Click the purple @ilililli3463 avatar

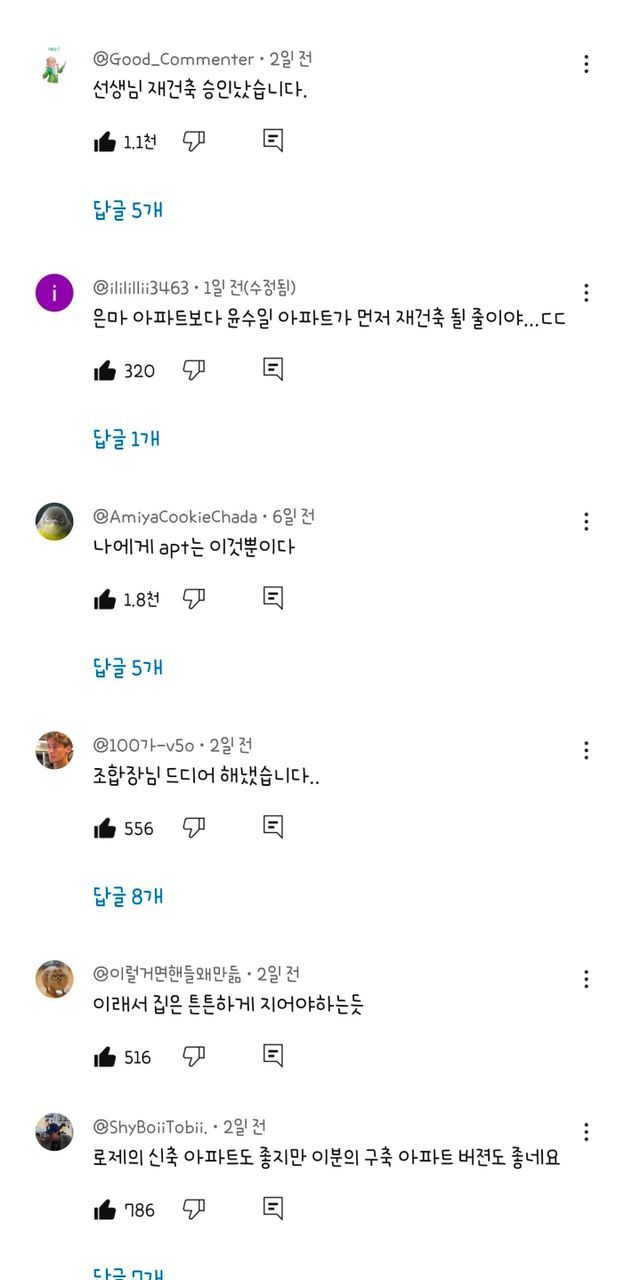[x=54, y=293]
